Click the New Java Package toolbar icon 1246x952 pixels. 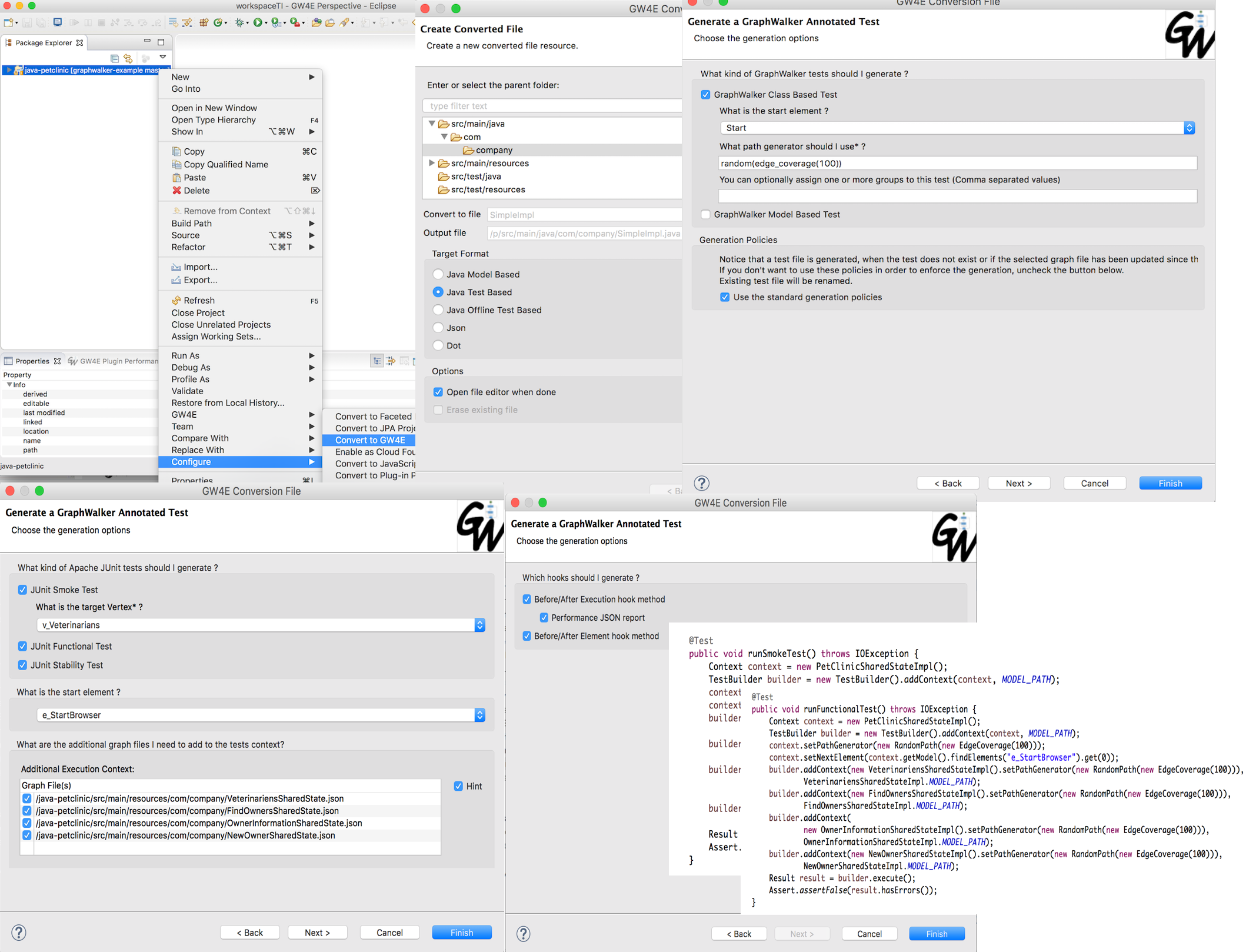click(x=204, y=23)
